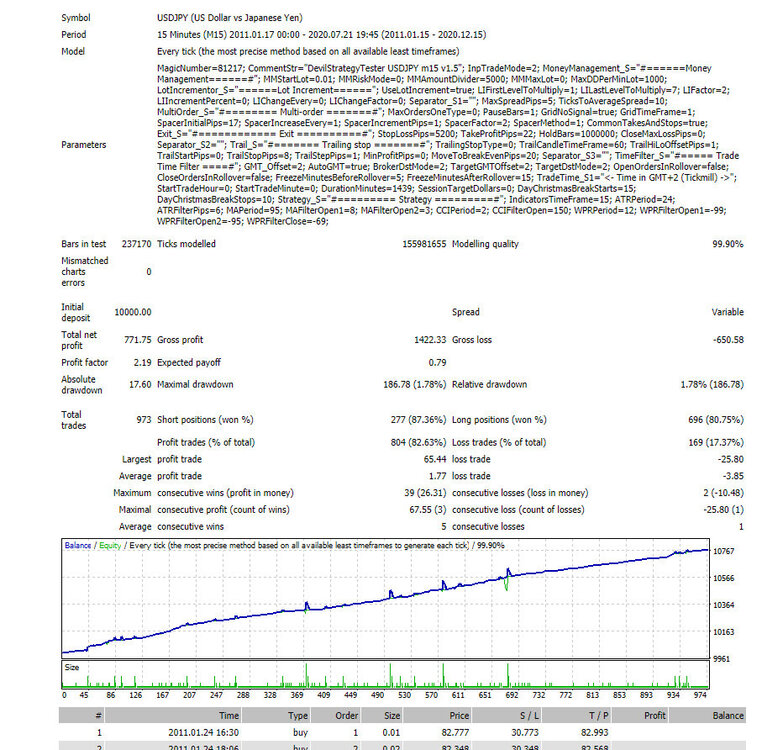Click the 'Balance' legend label on chart
The height and width of the screenshot is (750, 783).
point(78,545)
